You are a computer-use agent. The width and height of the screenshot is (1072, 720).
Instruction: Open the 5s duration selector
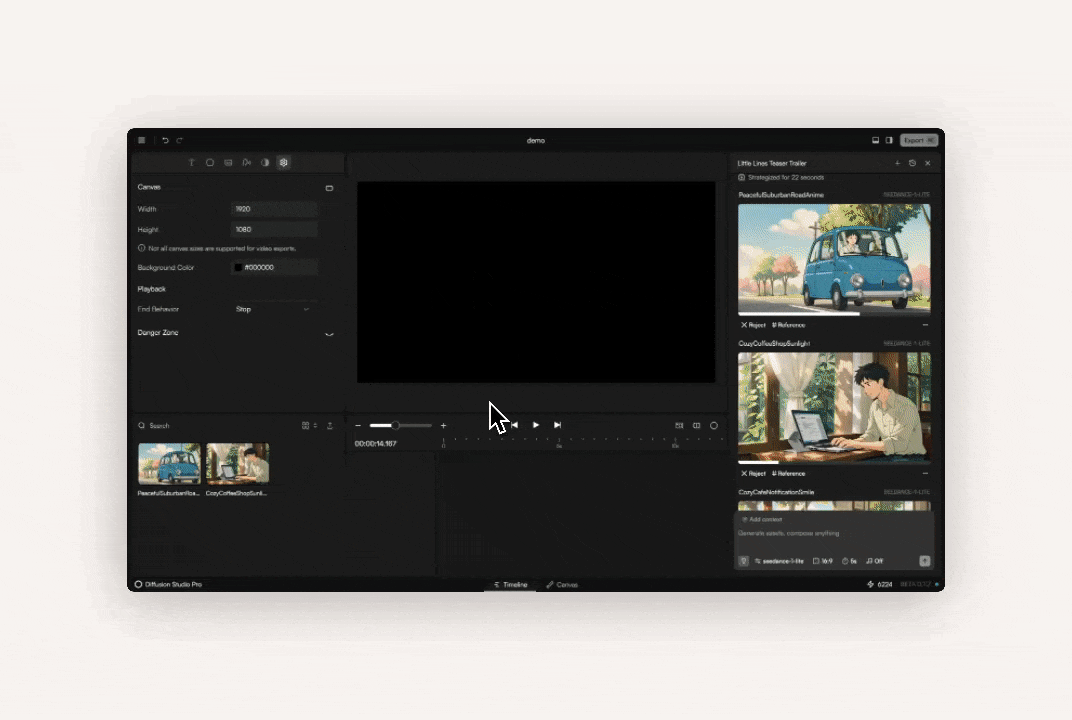pyautogui.click(x=849, y=561)
